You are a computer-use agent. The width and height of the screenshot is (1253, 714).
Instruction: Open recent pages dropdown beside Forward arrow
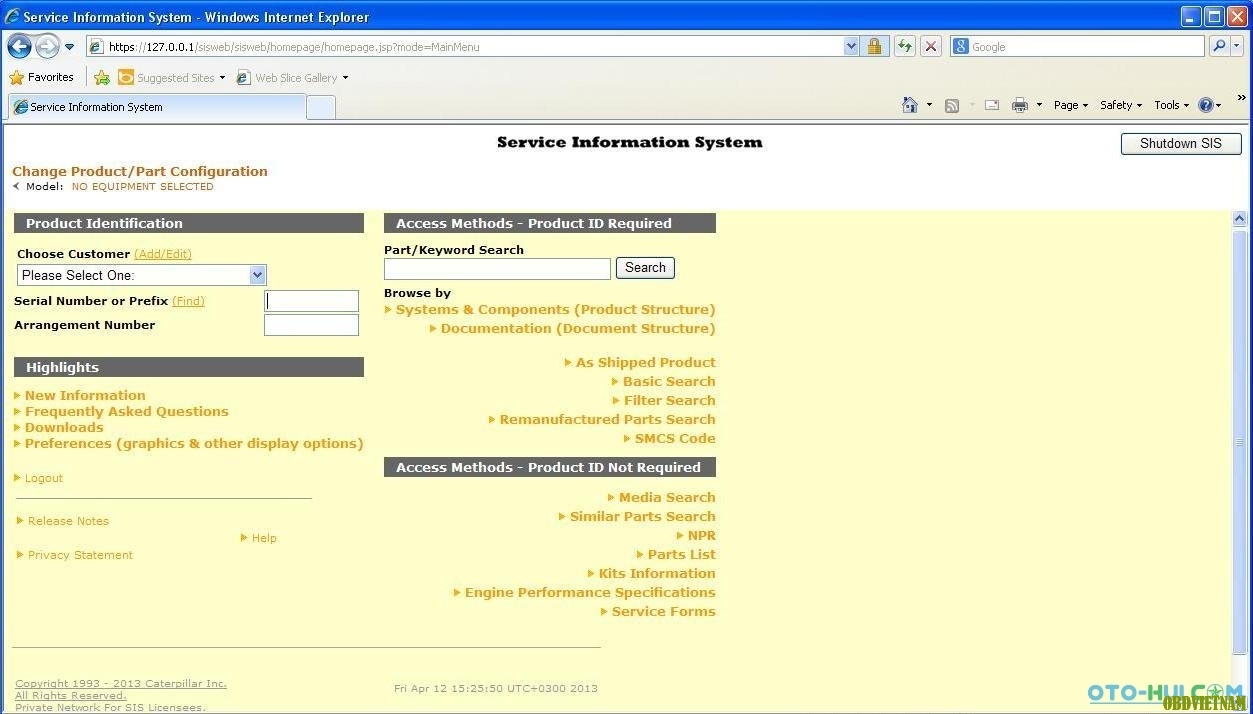(x=69, y=47)
